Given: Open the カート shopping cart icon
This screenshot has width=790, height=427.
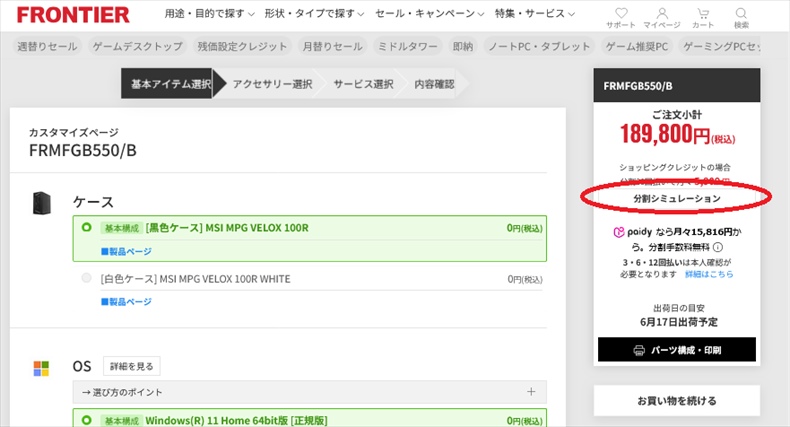Looking at the screenshot, I should tap(703, 13).
